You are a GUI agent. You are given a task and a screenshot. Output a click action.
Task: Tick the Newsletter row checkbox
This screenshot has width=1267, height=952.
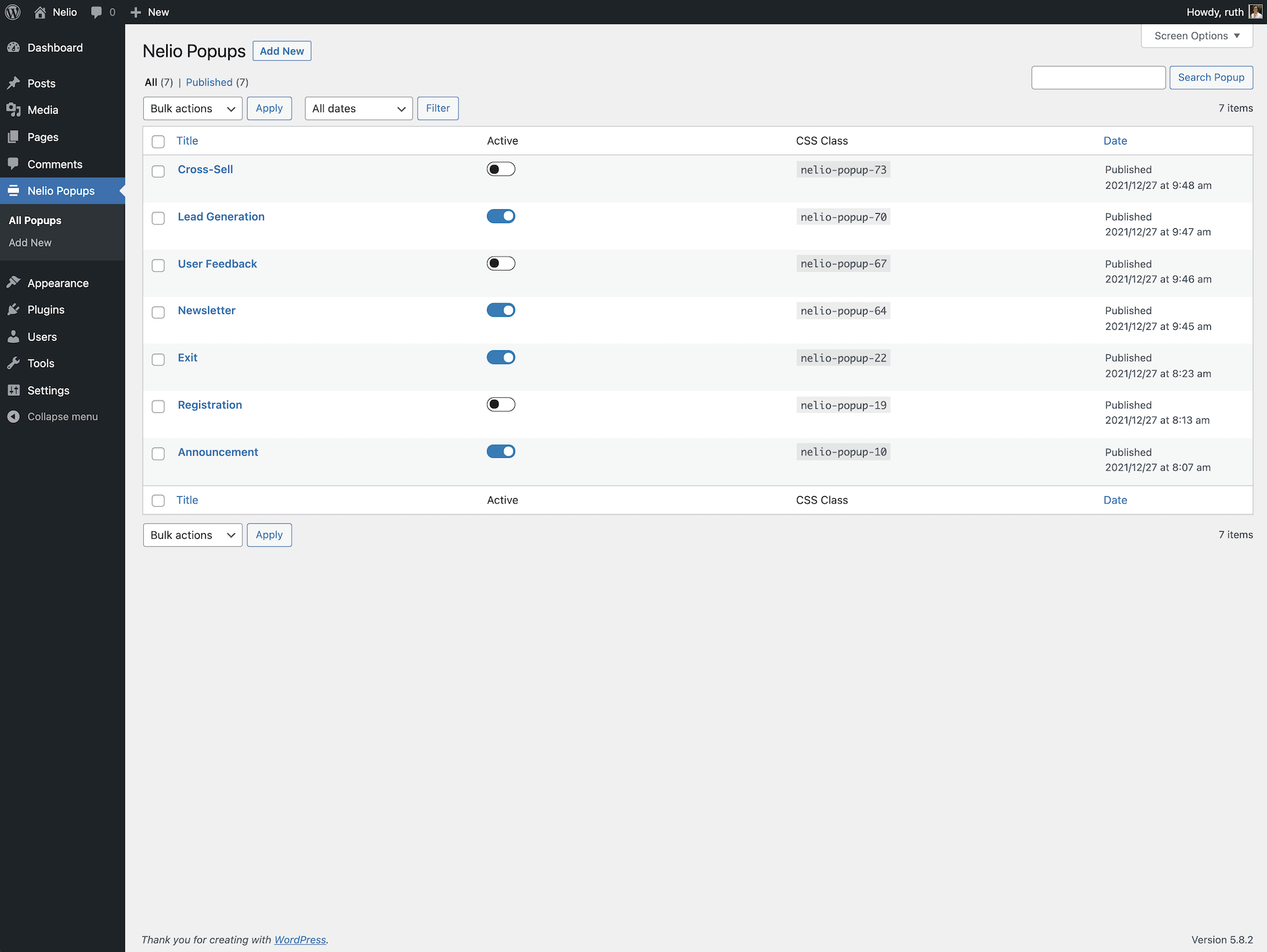coord(158,312)
